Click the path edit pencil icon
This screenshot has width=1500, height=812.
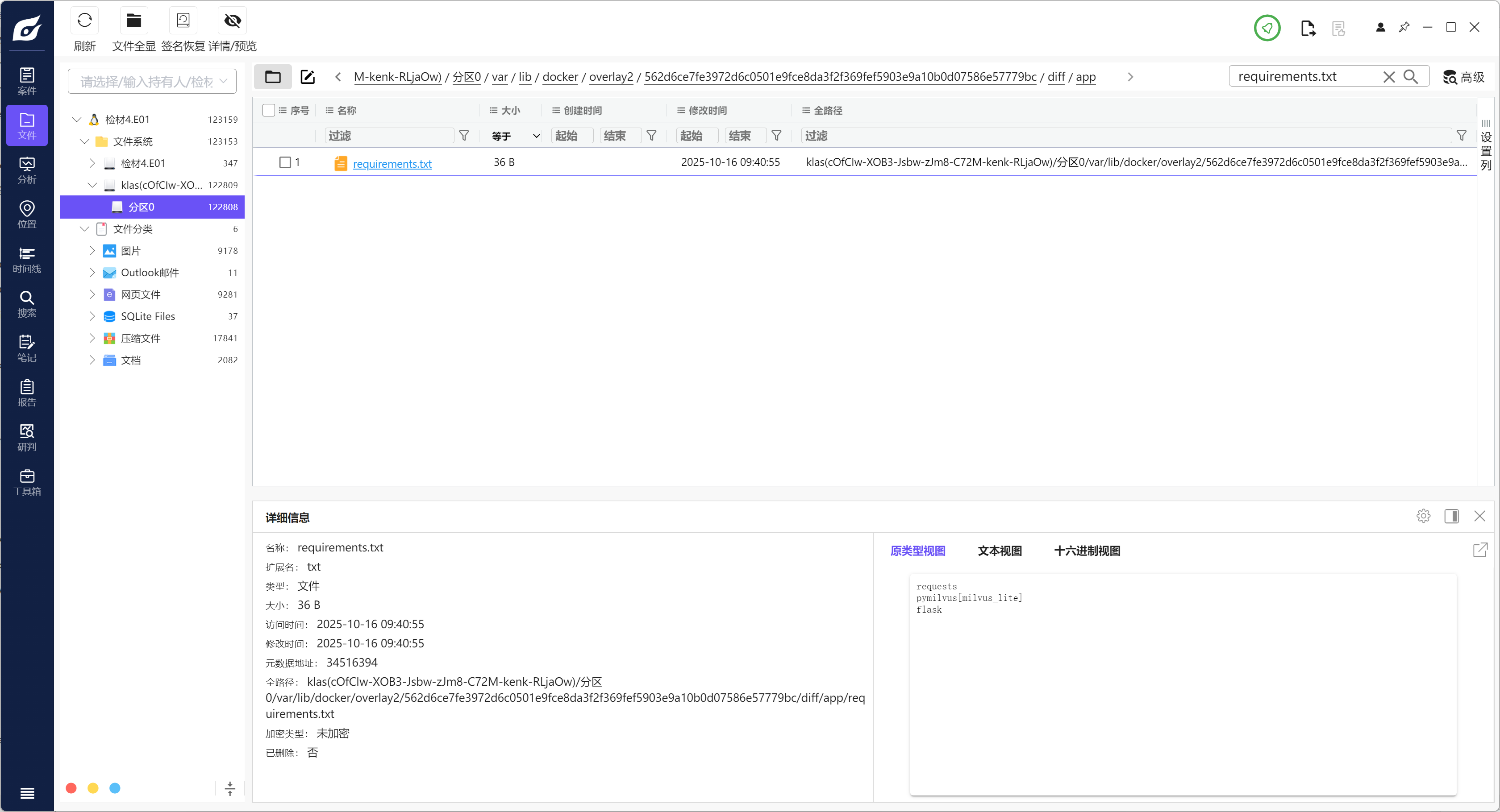308,76
